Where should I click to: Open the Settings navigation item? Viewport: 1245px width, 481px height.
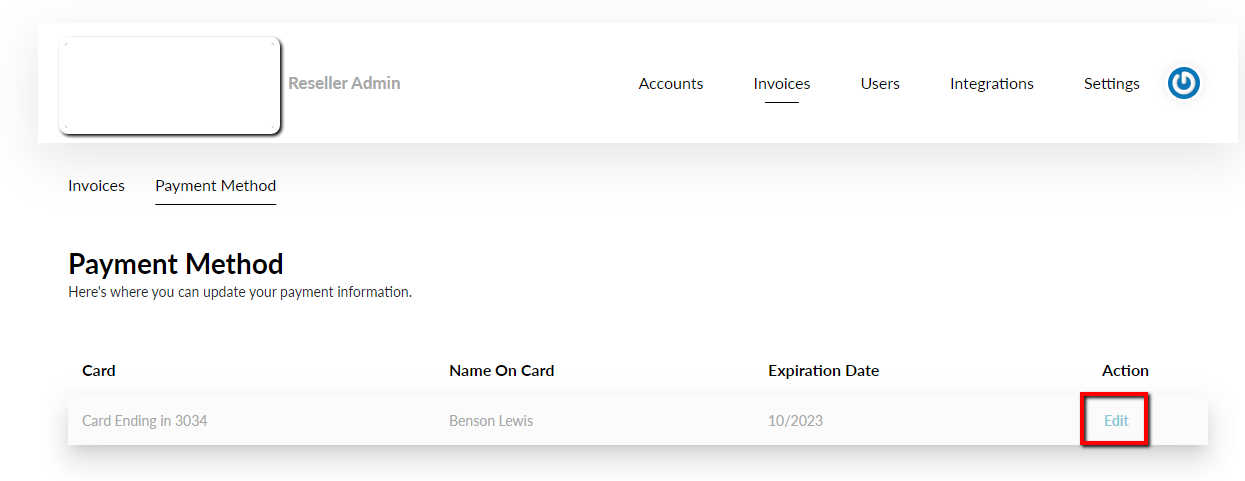1112,84
